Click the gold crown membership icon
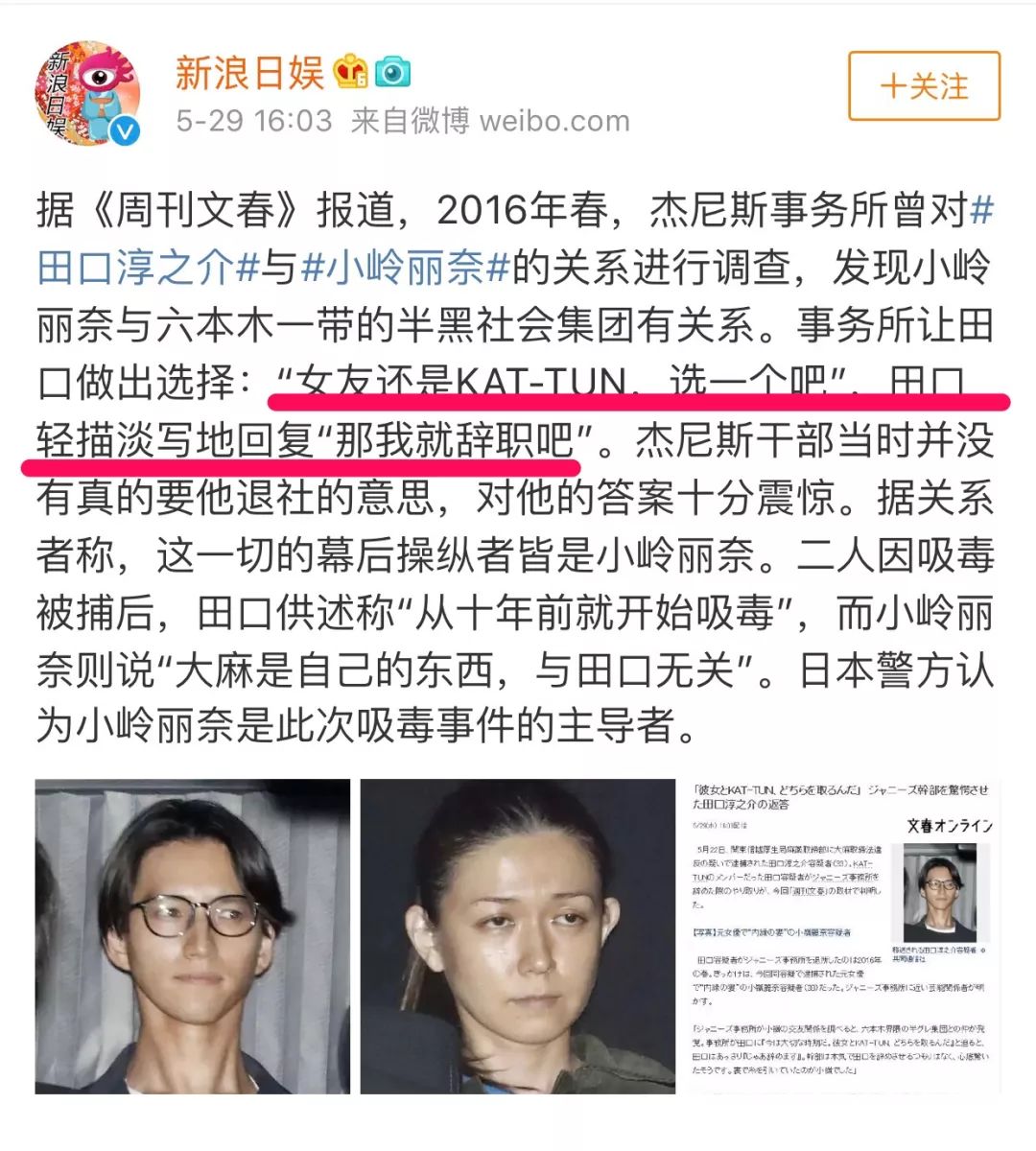 pos(351,72)
